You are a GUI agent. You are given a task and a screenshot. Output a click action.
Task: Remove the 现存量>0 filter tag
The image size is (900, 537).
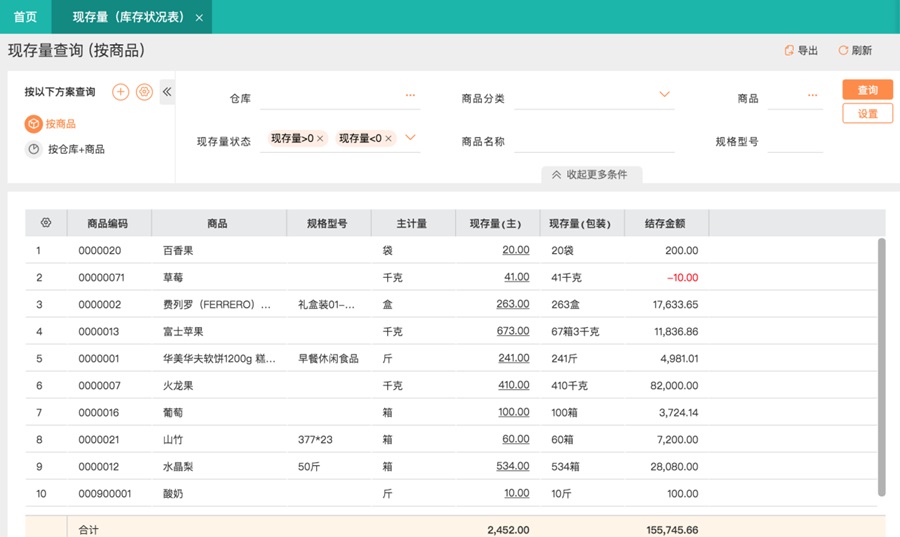[320, 139]
